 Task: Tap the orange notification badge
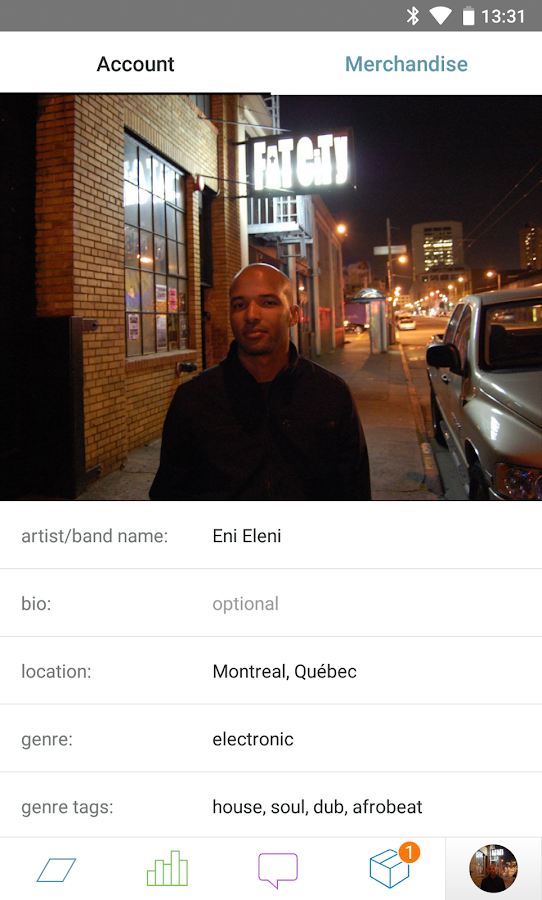click(x=409, y=852)
